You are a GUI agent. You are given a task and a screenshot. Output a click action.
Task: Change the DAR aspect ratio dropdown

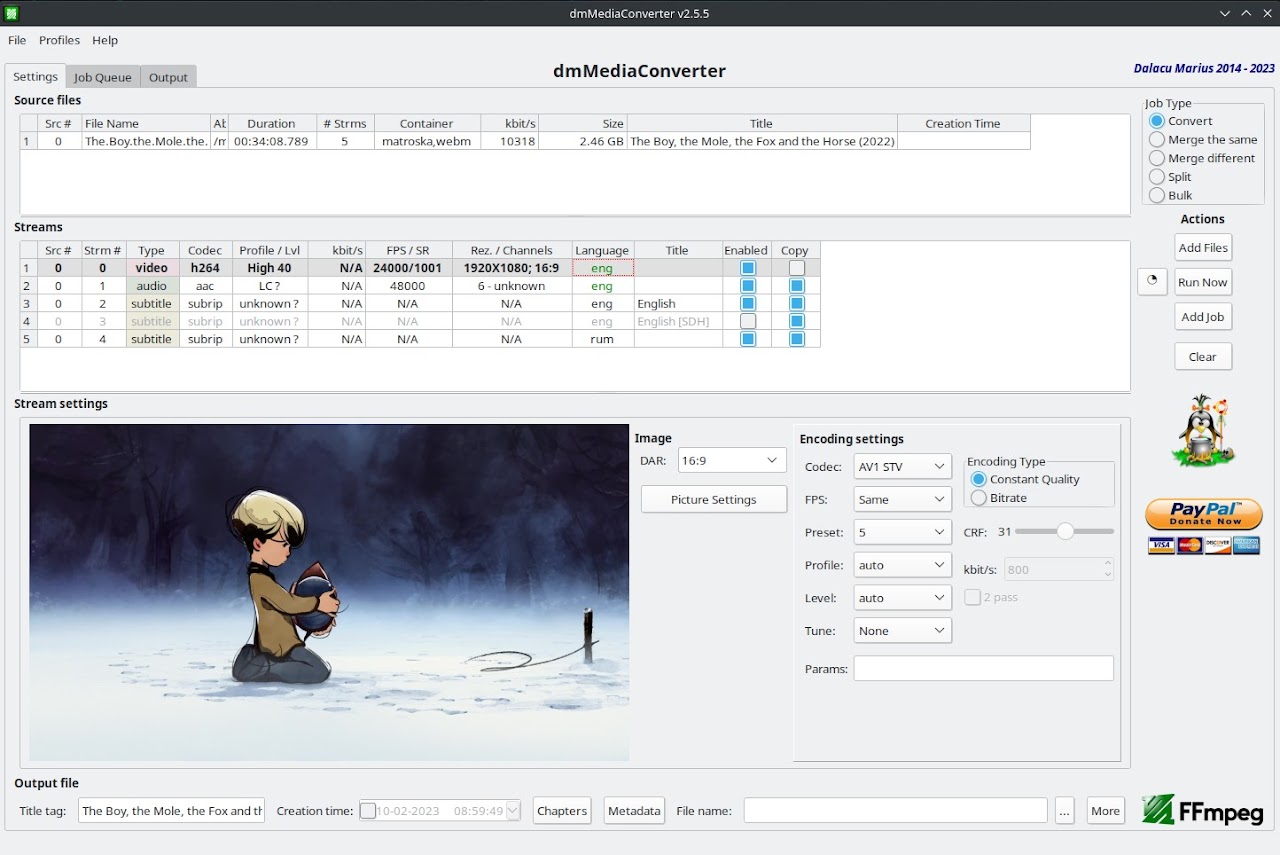(731, 460)
